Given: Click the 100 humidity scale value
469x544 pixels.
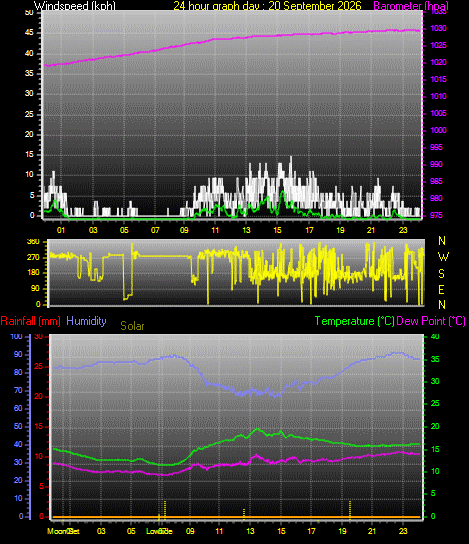Looking at the screenshot, I should [x=16, y=337].
